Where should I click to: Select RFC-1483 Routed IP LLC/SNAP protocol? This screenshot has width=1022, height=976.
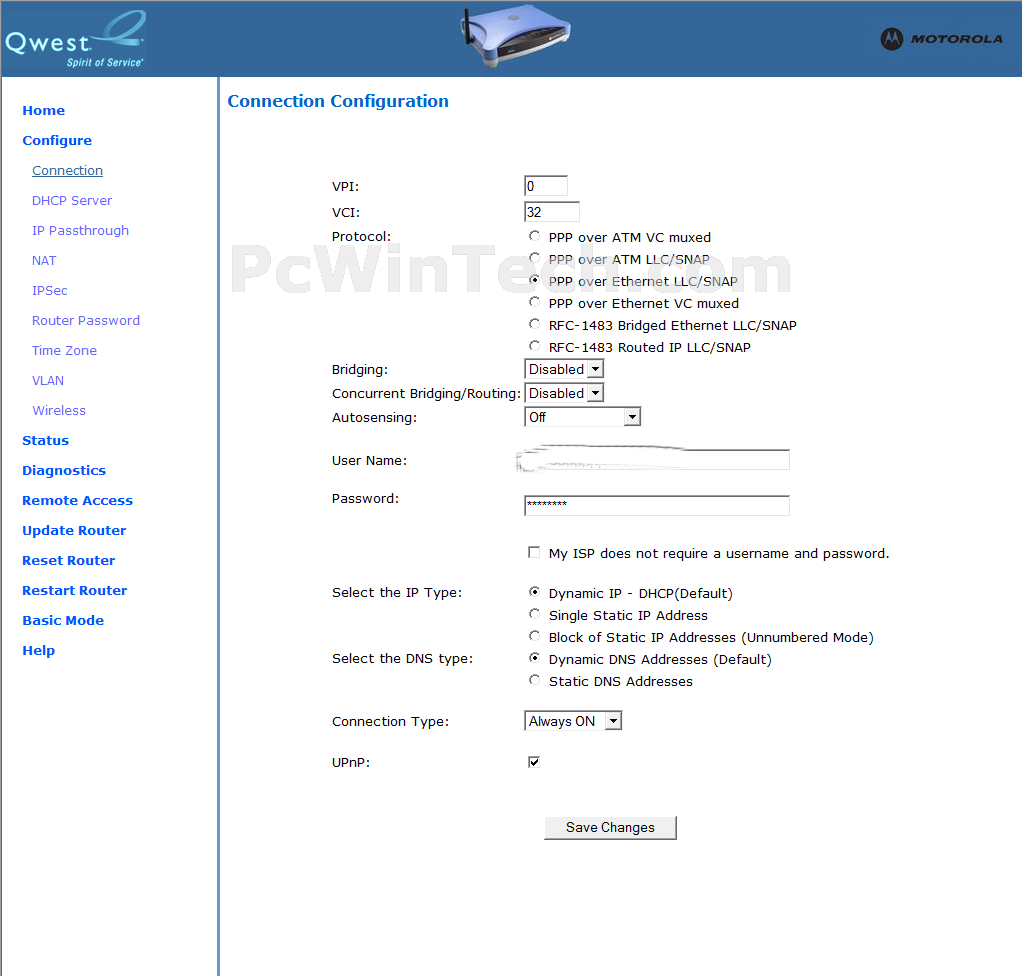[534, 346]
